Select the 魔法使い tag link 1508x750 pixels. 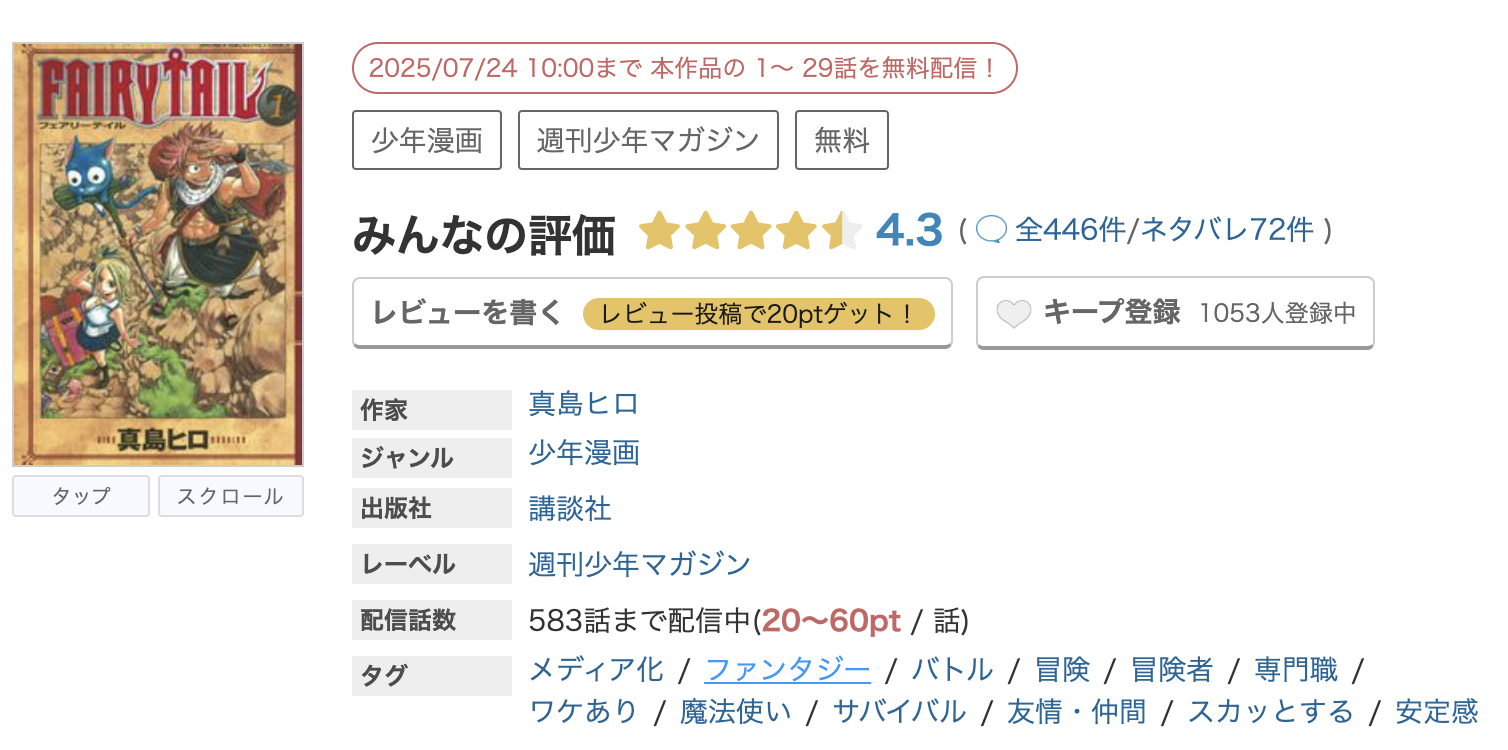click(735, 711)
